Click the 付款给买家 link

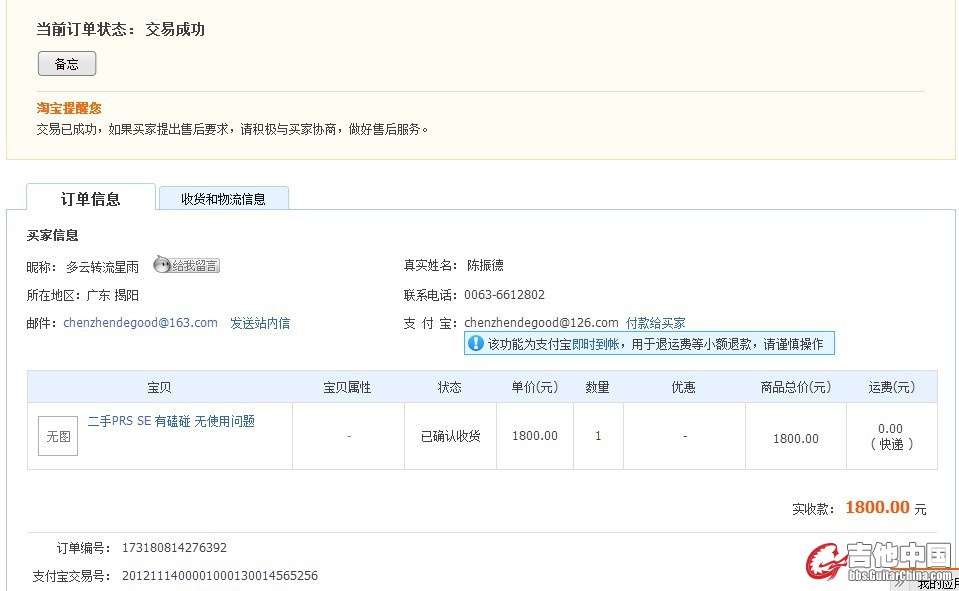[656, 323]
